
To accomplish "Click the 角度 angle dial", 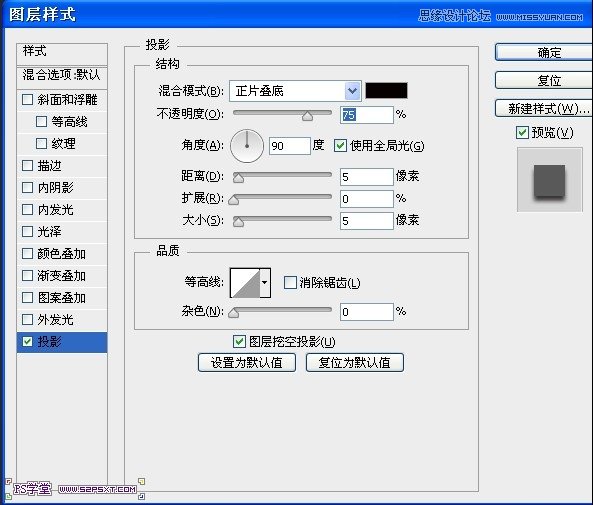I will pyautogui.click(x=247, y=146).
